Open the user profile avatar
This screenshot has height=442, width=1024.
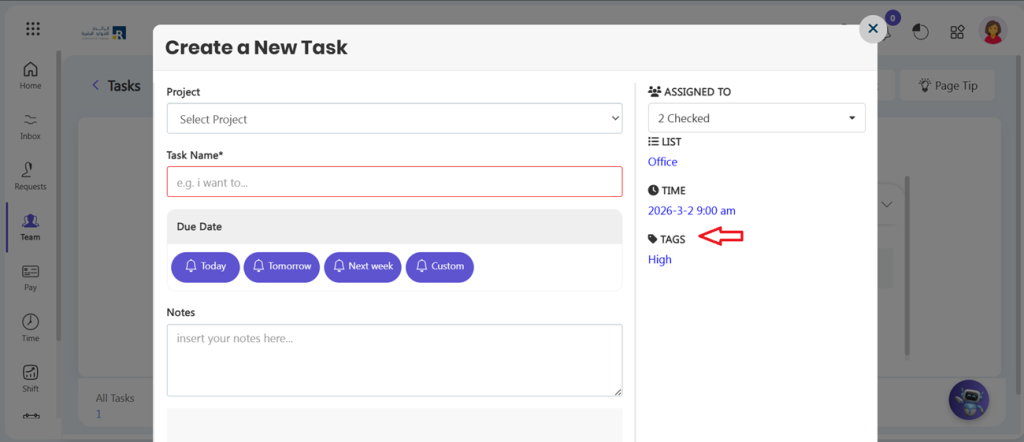pos(993,31)
